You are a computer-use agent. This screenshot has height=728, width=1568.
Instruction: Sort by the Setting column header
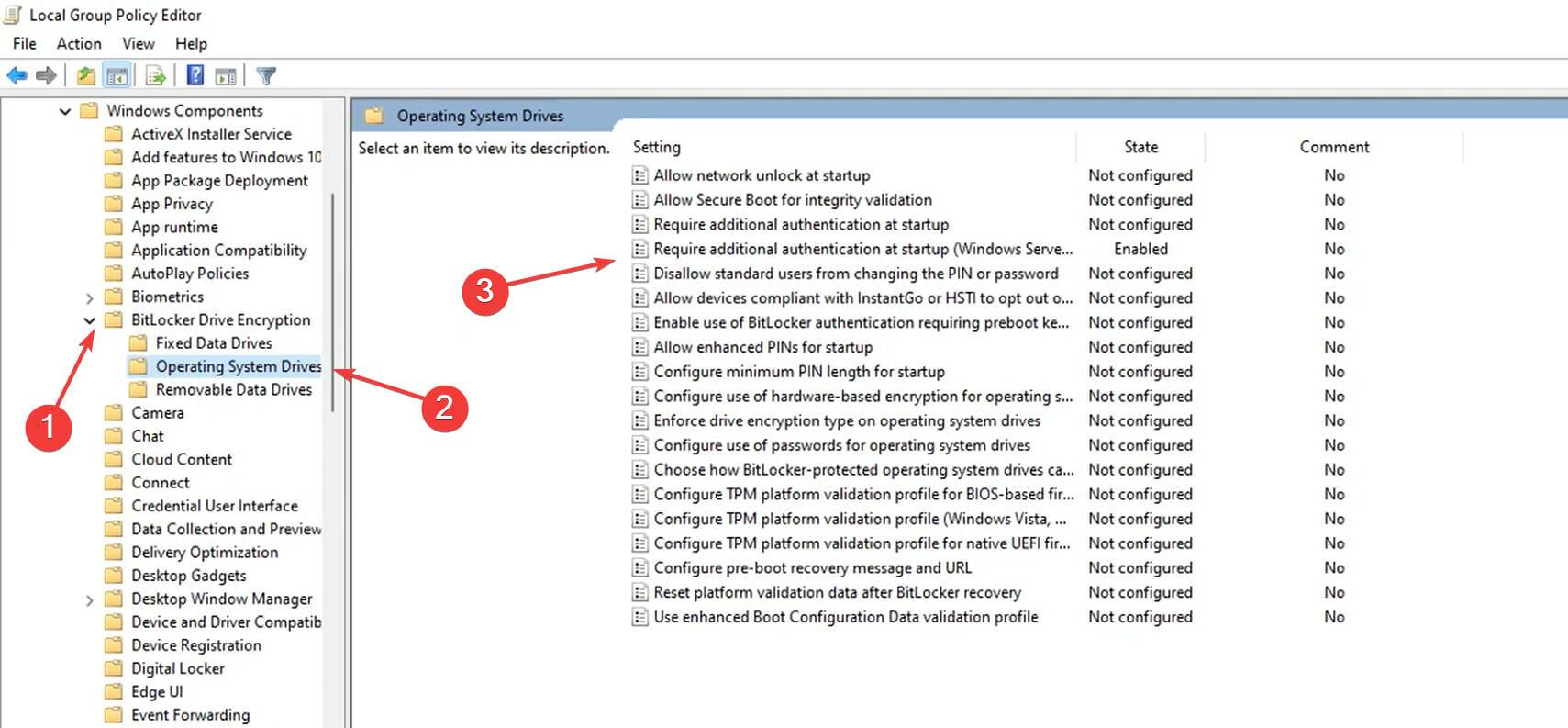point(657,147)
